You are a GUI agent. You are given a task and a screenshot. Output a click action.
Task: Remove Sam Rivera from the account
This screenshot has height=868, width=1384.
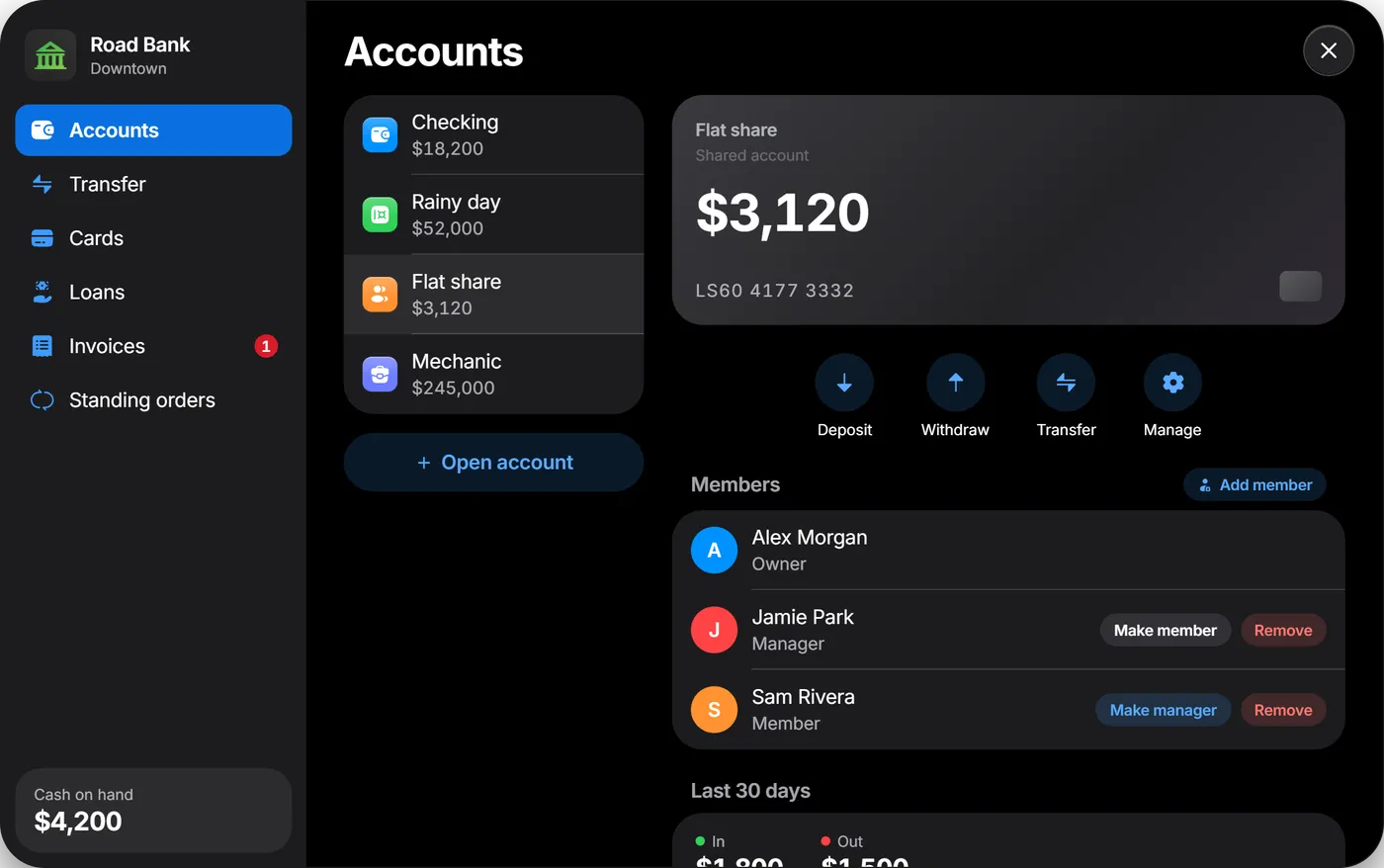click(1283, 710)
